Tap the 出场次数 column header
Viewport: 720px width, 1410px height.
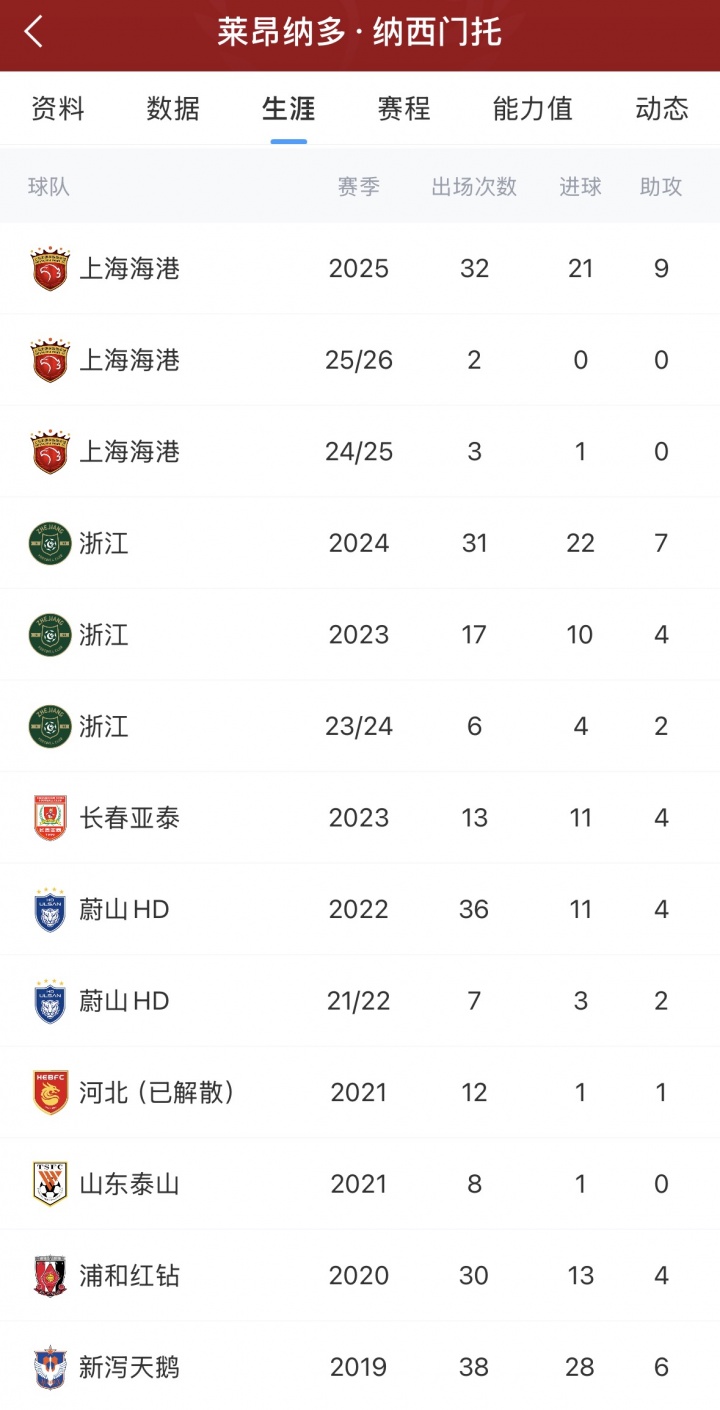[x=474, y=186]
